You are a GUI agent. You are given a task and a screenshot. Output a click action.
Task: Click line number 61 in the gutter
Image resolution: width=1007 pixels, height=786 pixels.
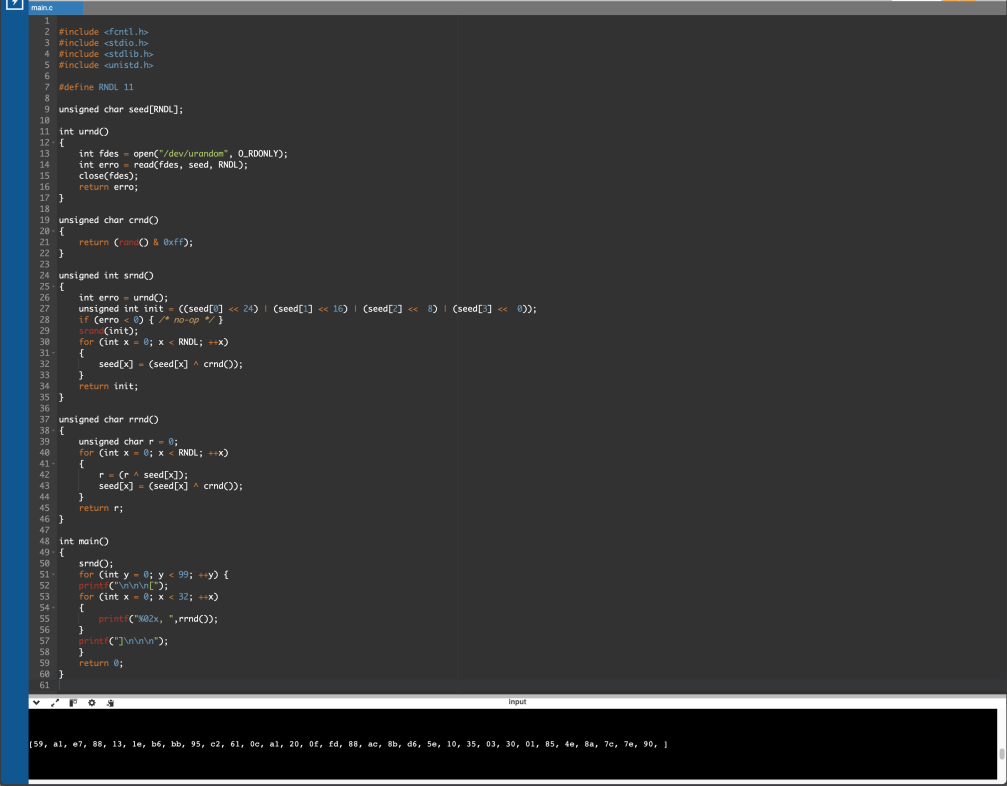(x=44, y=685)
